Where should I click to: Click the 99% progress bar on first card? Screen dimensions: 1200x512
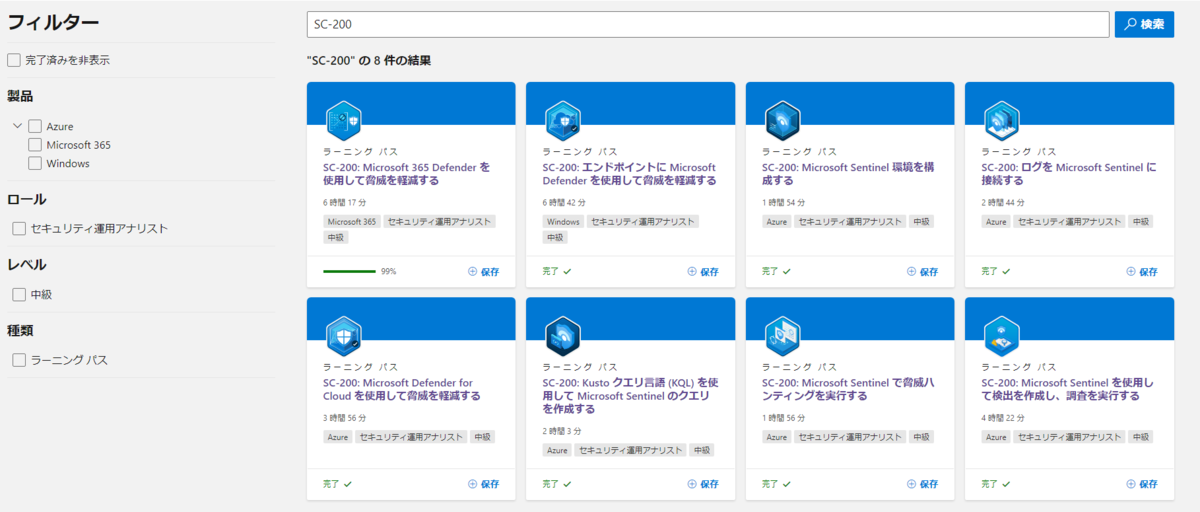(349, 271)
